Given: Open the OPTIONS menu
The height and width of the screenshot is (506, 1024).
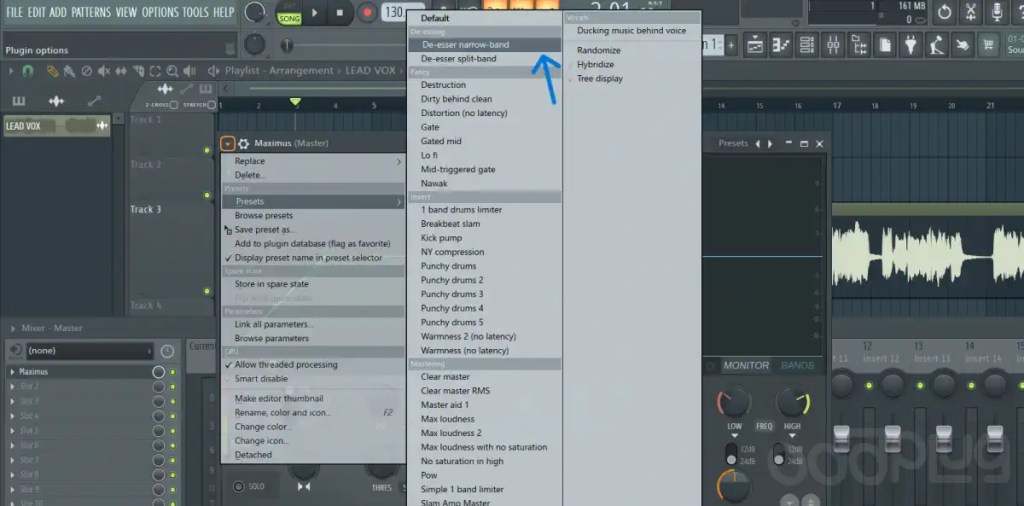Looking at the screenshot, I should click(x=160, y=12).
